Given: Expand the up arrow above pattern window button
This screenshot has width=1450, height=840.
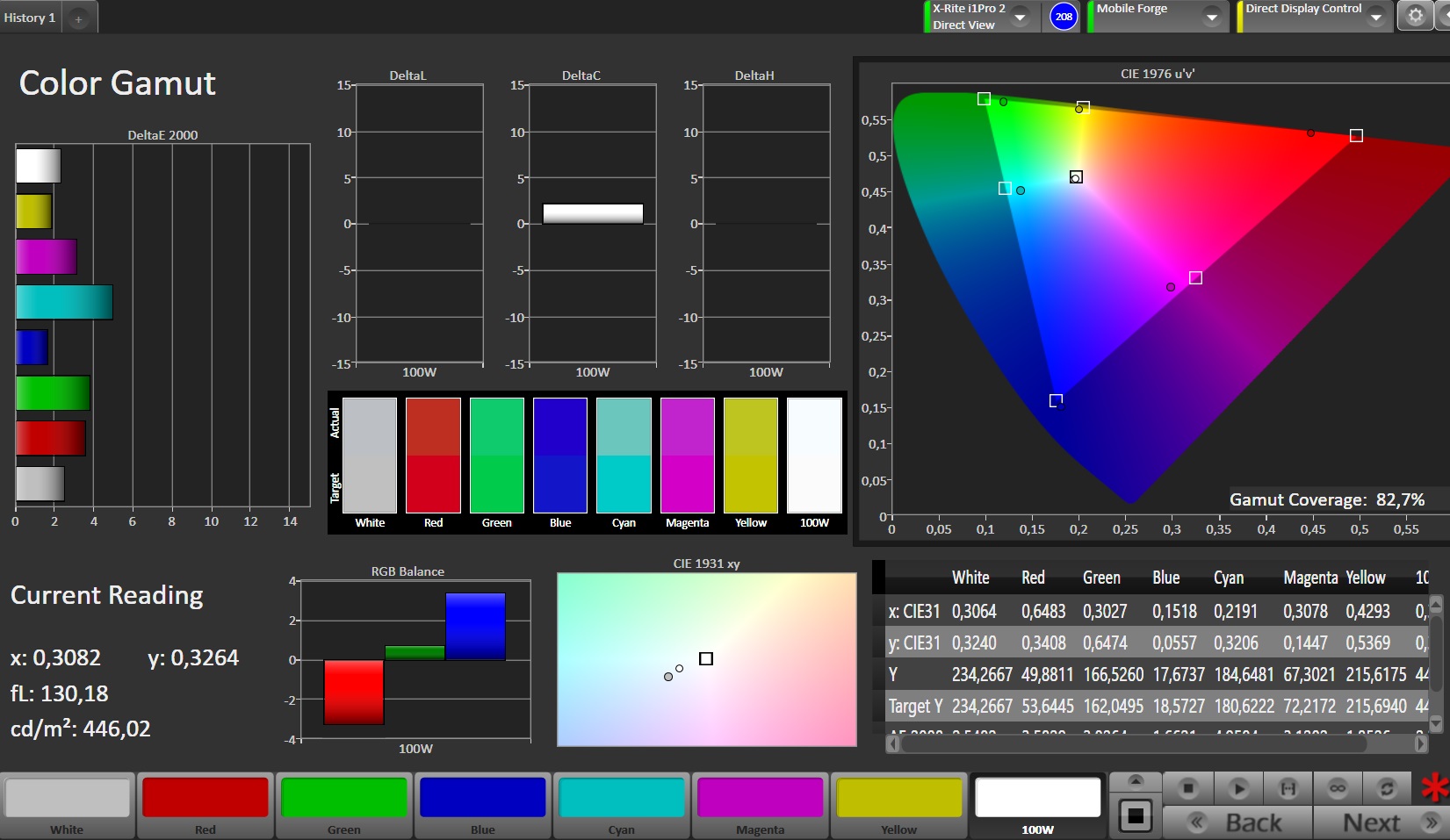Looking at the screenshot, I should click(x=1136, y=781).
